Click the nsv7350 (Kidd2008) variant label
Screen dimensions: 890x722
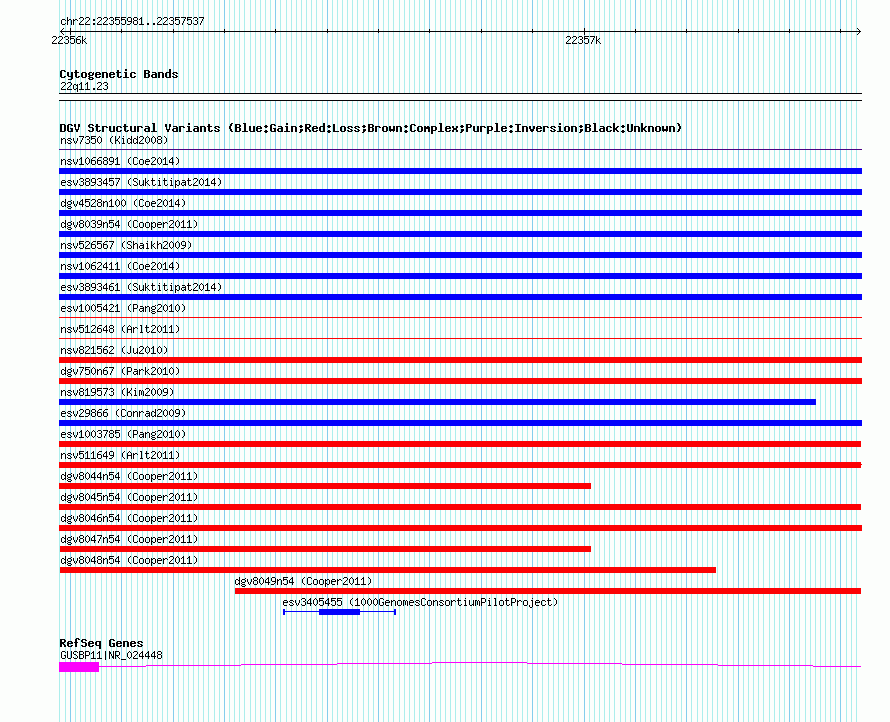point(114,140)
